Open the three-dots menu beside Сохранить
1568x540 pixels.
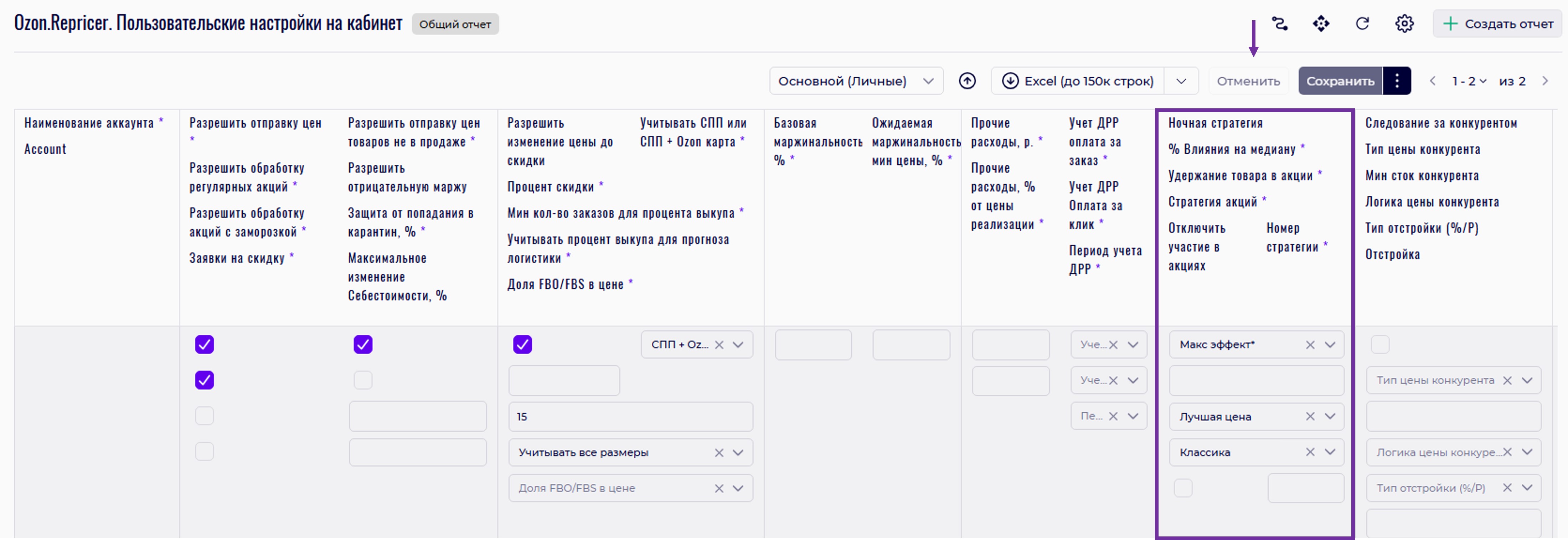tap(1397, 81)
